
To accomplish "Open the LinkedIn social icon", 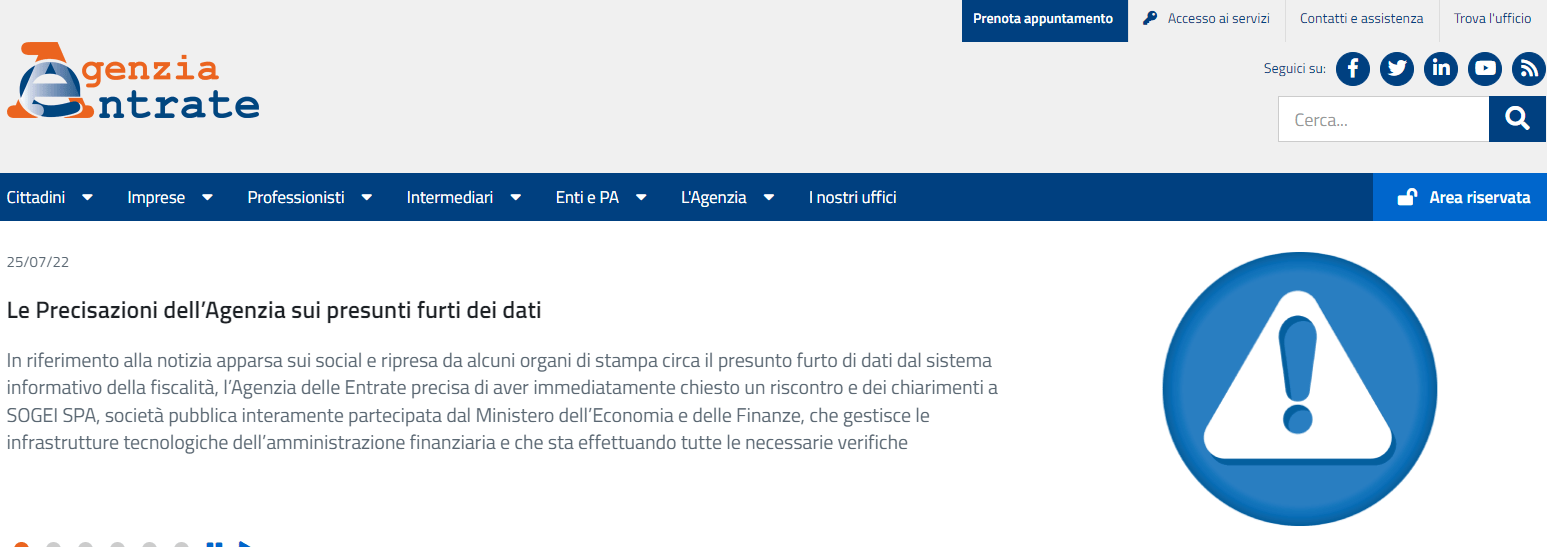I will 1441,68.
